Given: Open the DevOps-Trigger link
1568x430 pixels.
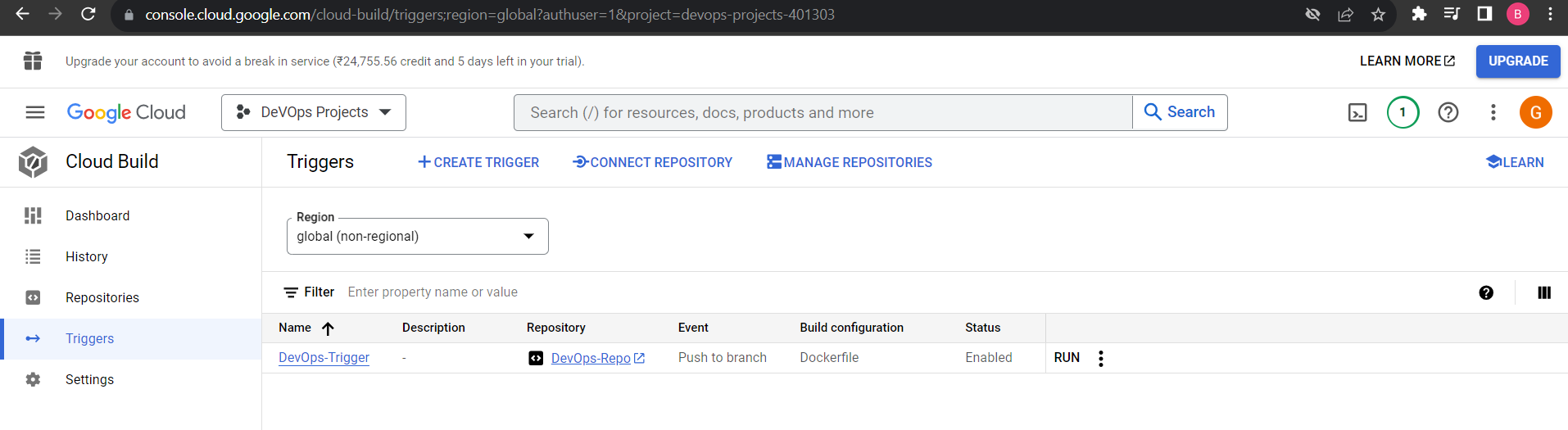Looking at the screenshot, I should click(324, 358).
